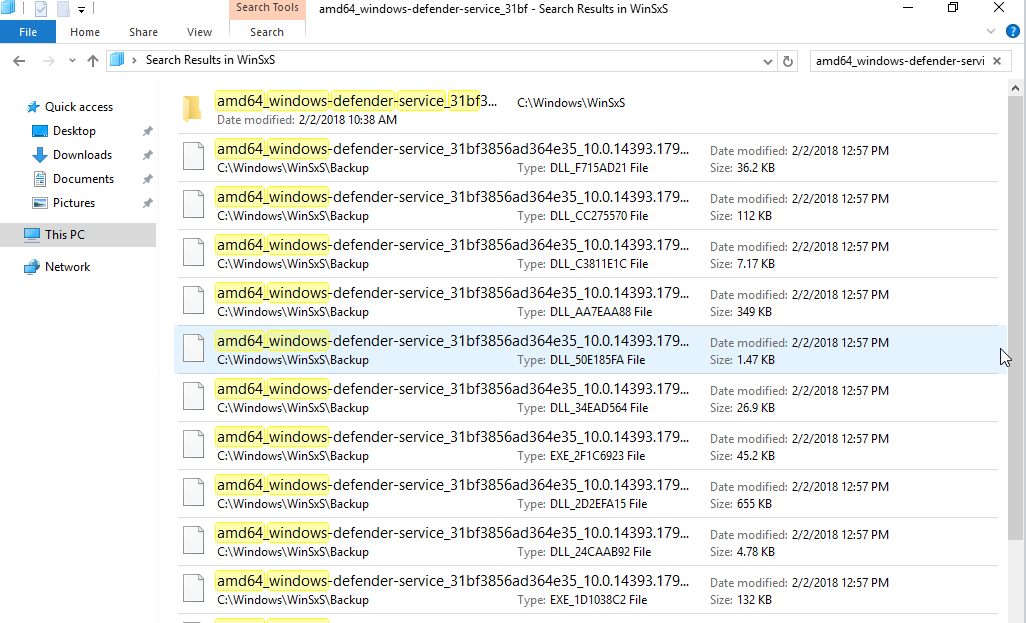
Task: Click the file icon of the 349 KB result
Action: [193, 300]
